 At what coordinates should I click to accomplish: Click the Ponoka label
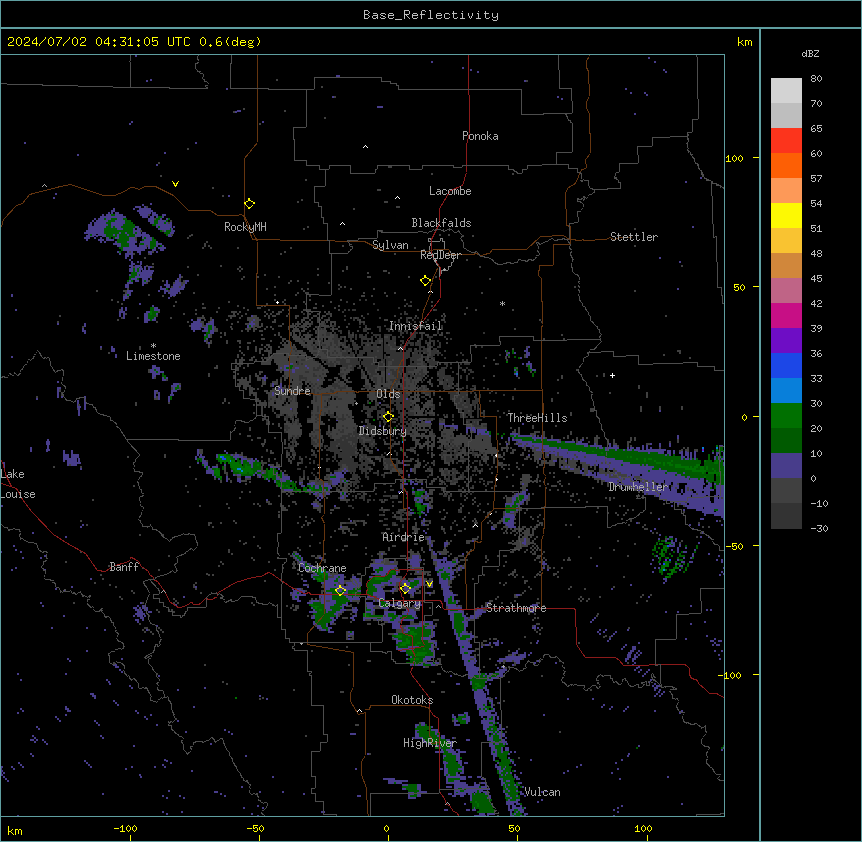(480, 136)
